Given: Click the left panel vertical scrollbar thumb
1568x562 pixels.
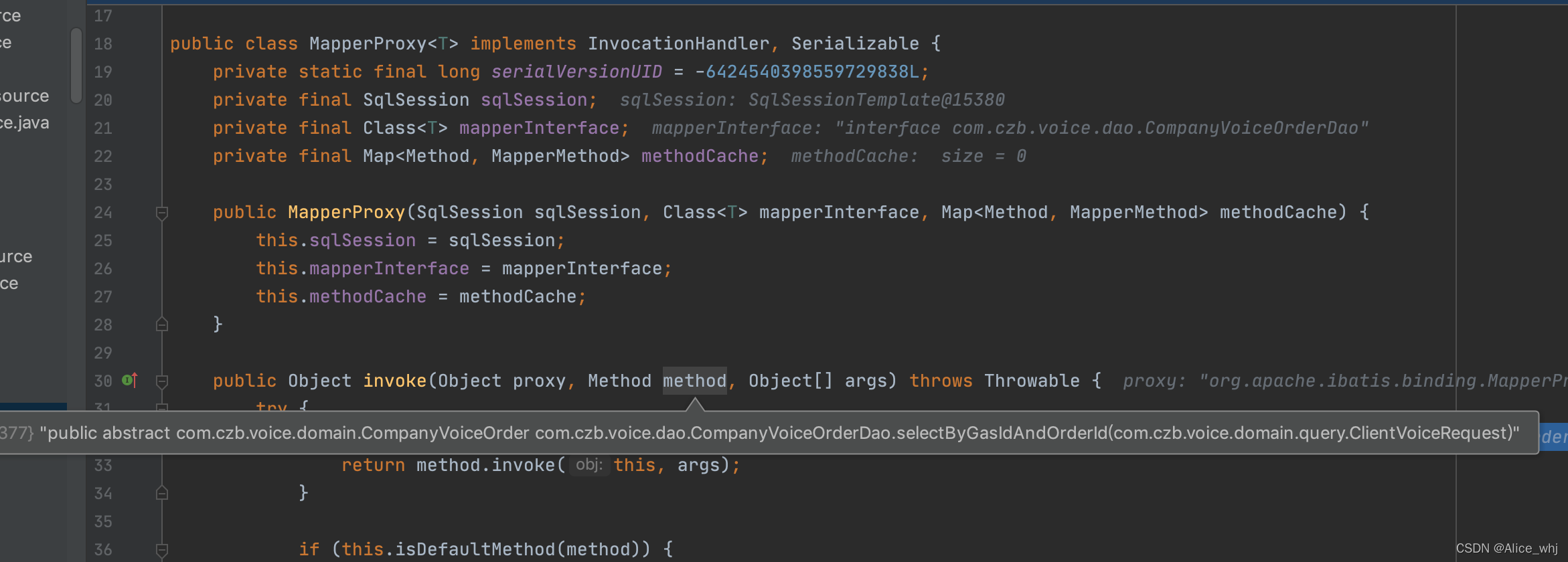Looking at the screenshot, I should pos(76,66).
